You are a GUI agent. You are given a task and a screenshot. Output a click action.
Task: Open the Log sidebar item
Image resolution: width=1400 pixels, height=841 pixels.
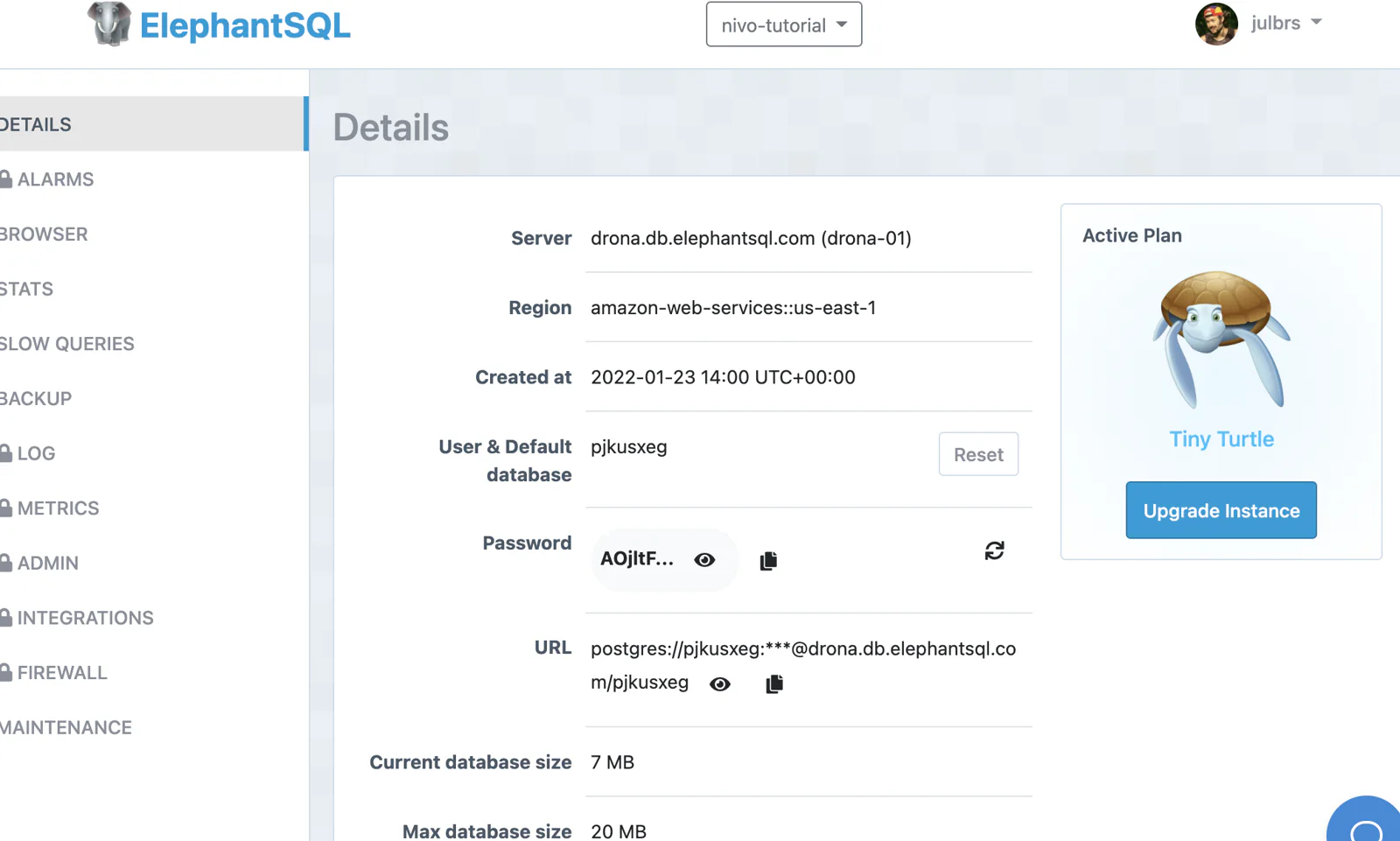click(36, 453)
